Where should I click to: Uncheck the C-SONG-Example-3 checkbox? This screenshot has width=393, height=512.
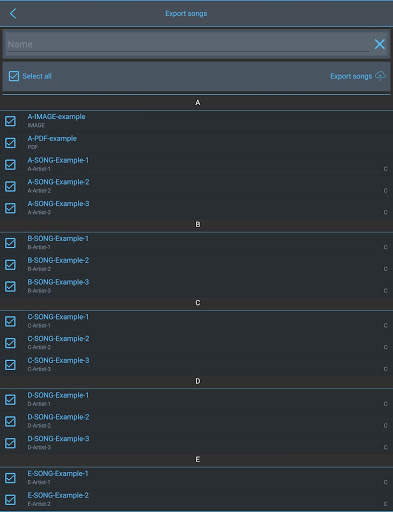pyautogui.click(x=10, y=365)
